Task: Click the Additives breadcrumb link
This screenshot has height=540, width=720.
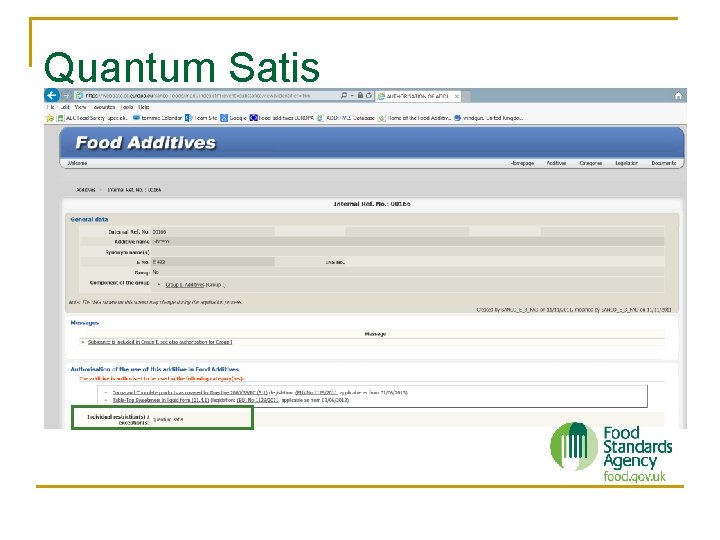Action: (85, 190)
